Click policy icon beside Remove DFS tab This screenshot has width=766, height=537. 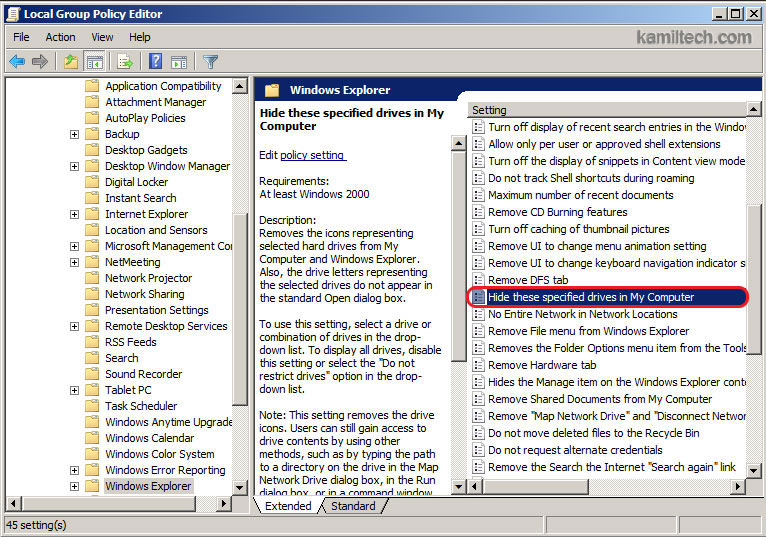tap(478, 280)
